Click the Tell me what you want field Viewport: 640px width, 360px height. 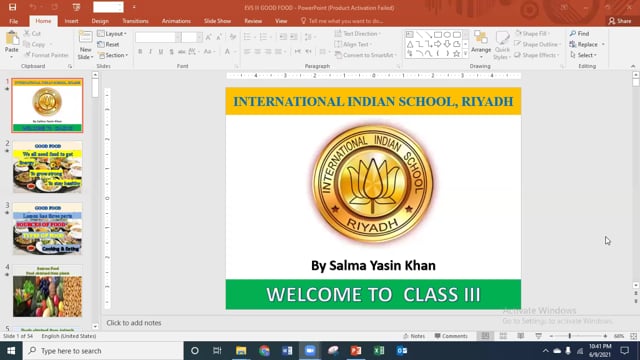[x=342, y=21]
